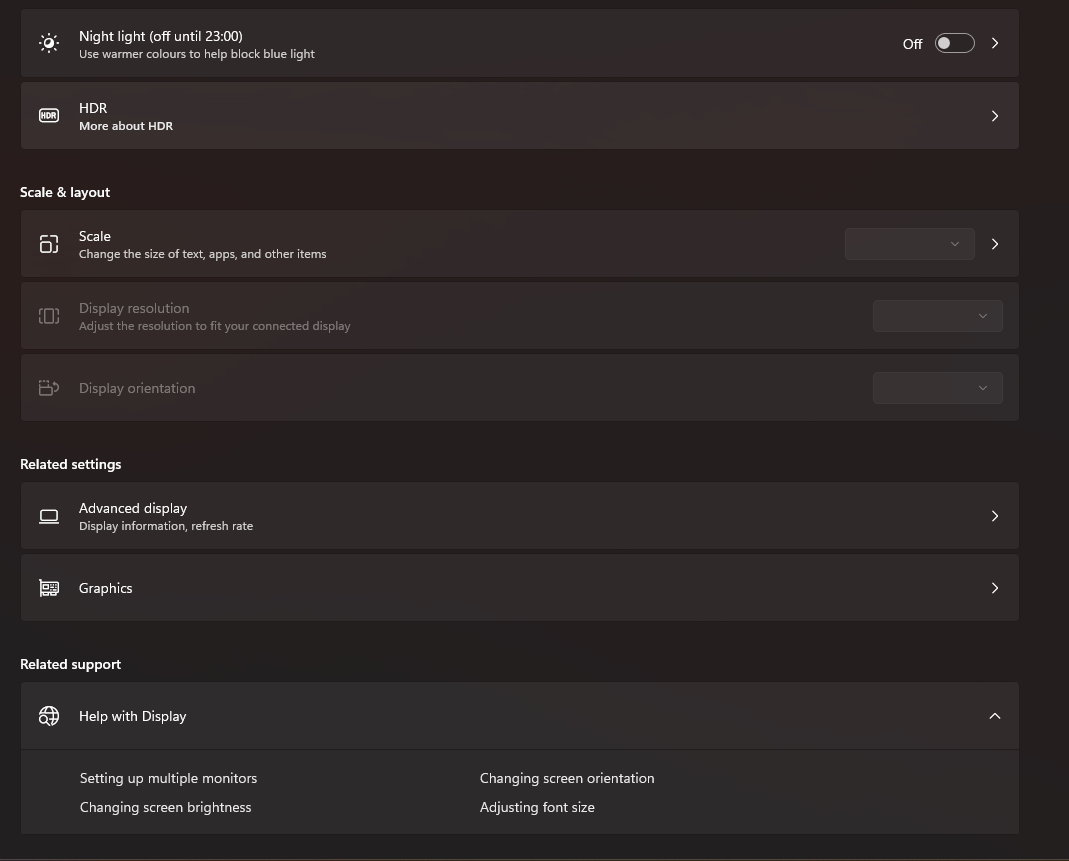This screenshot has height=861, width=1069.
Task: Toggle the Night light switch
Action: [954, 44]
